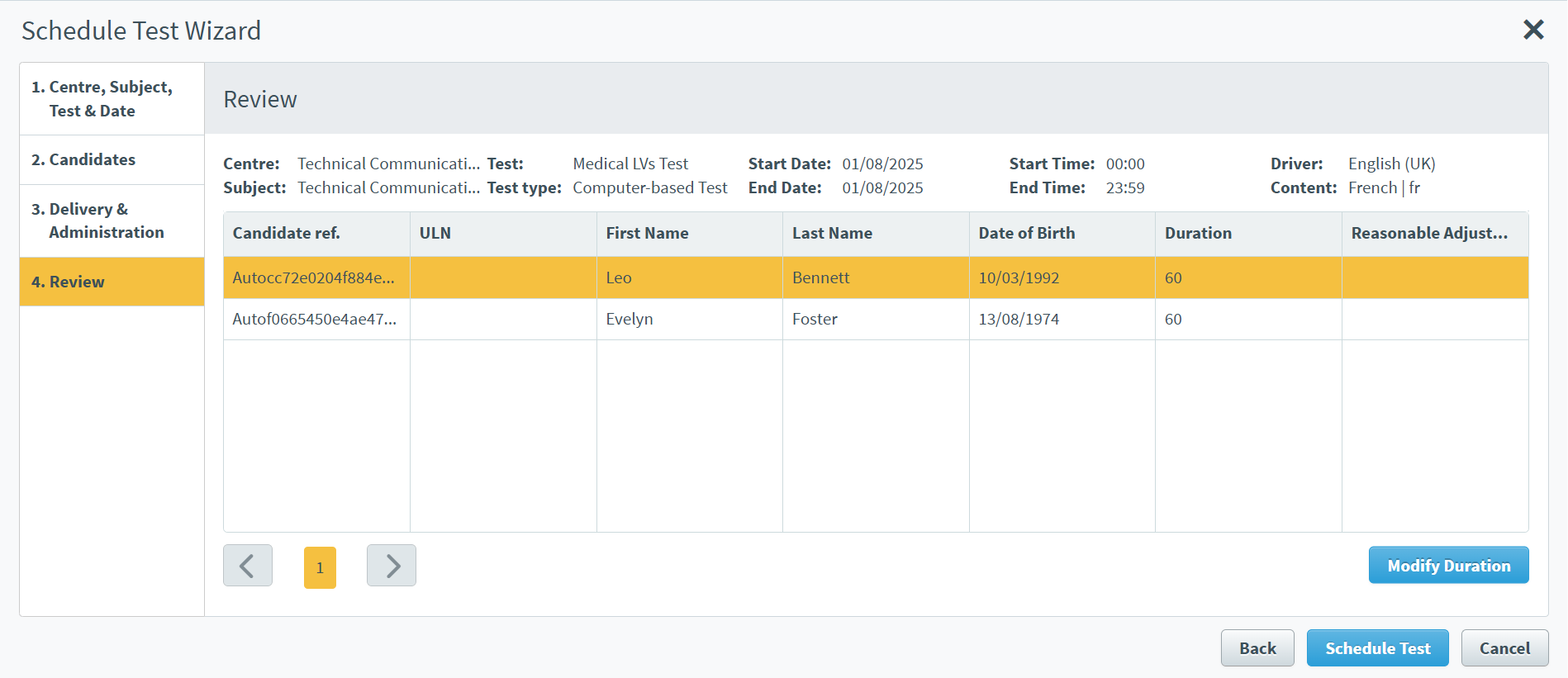Close the Schedule Test Wizard dialog

coord(1533,30)
